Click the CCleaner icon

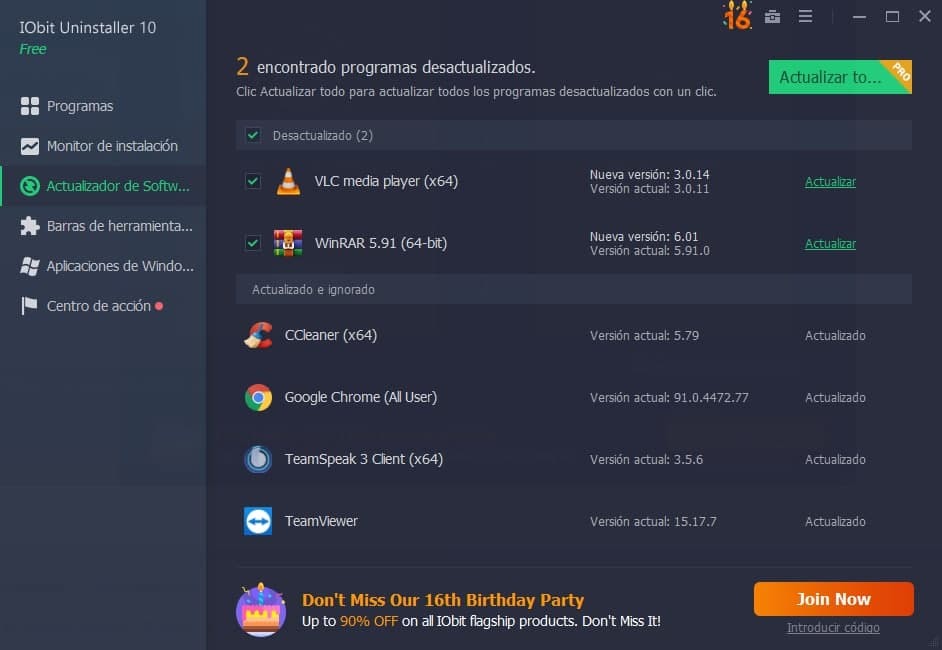point(258,335)
